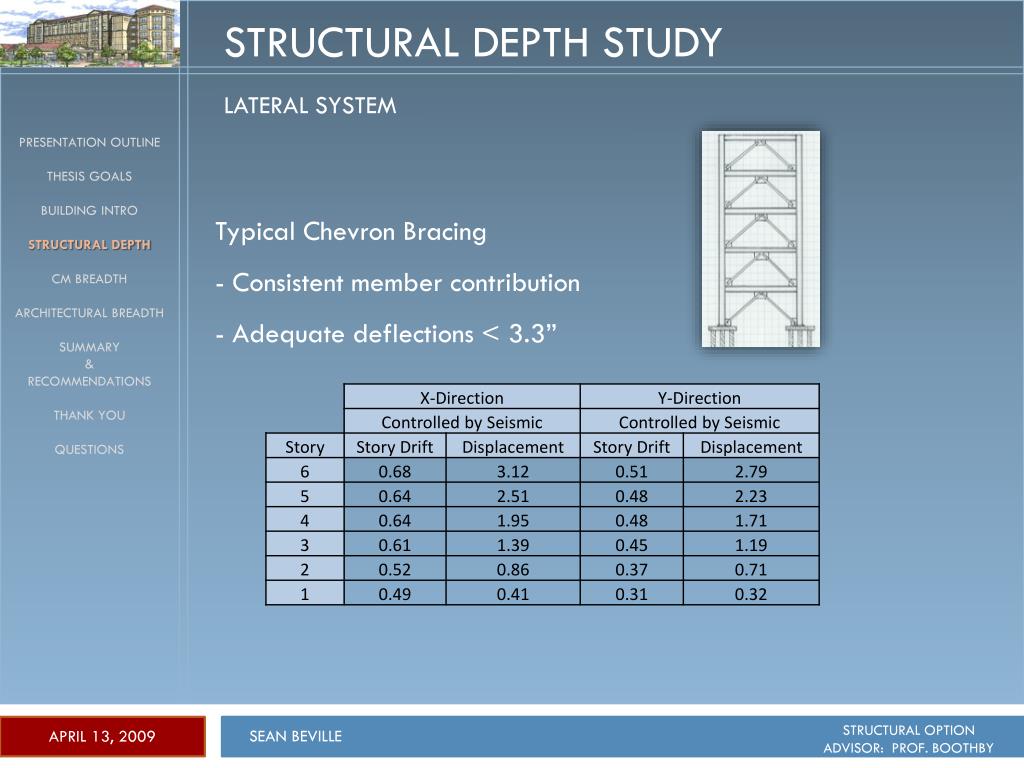
Task: Click Y story drift value 0.51
Action: point(632,471)
